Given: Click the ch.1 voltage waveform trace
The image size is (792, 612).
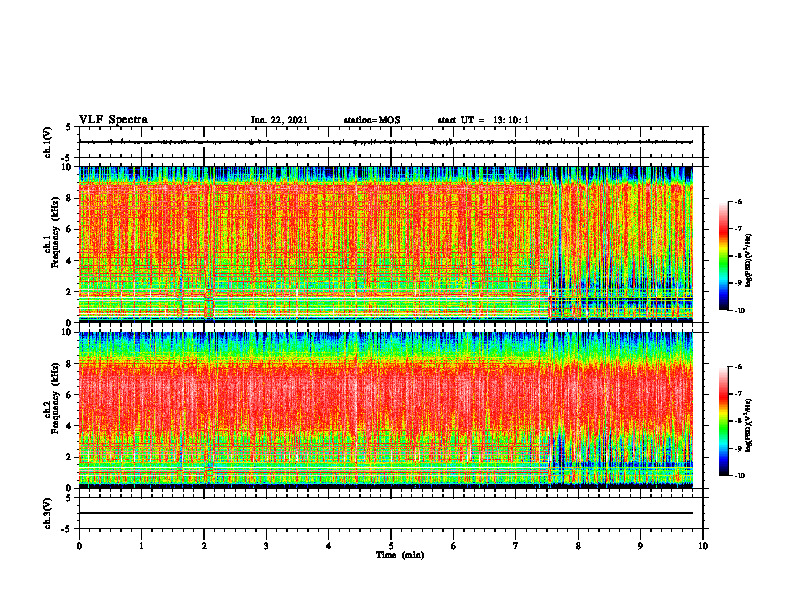Looking at the screenshot, I should pyautogui.click(x=385, y=142).
